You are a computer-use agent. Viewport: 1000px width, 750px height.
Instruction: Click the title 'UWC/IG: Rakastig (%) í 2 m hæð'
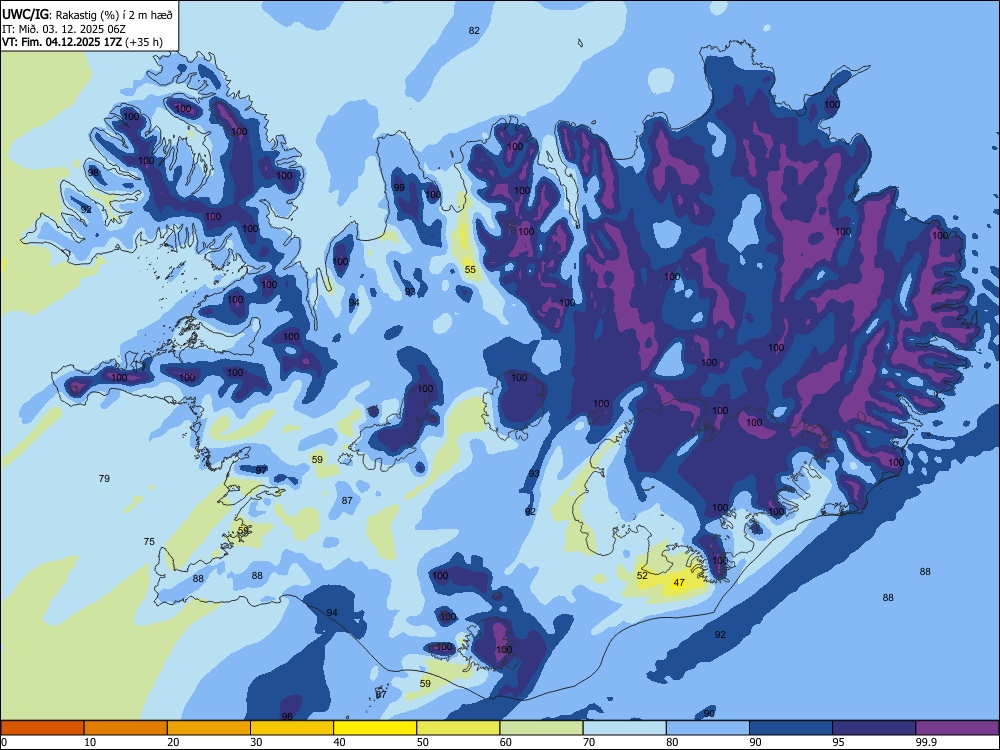point(87,14)
